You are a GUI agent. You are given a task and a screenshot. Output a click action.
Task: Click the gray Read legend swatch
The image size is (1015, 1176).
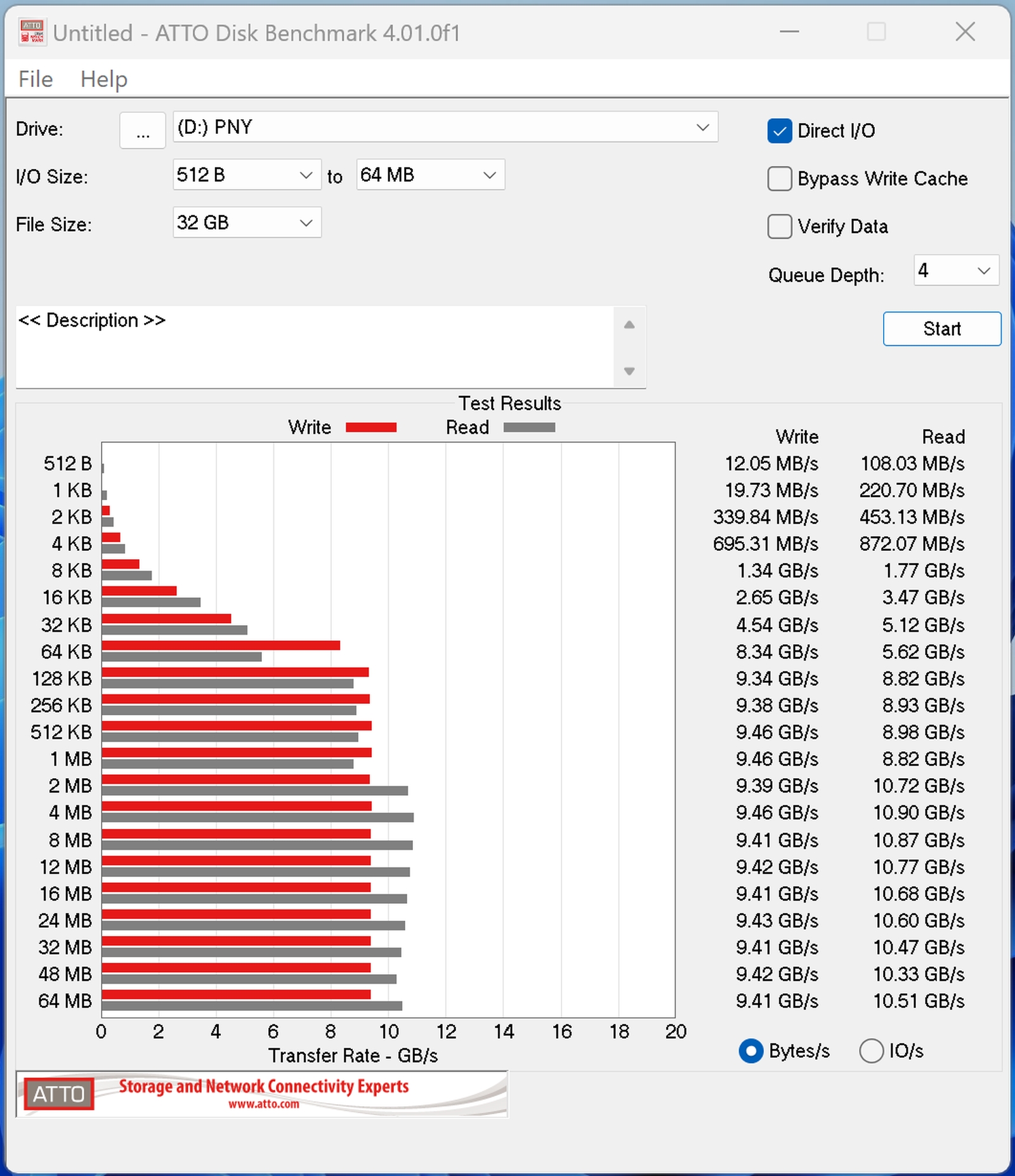529,428
